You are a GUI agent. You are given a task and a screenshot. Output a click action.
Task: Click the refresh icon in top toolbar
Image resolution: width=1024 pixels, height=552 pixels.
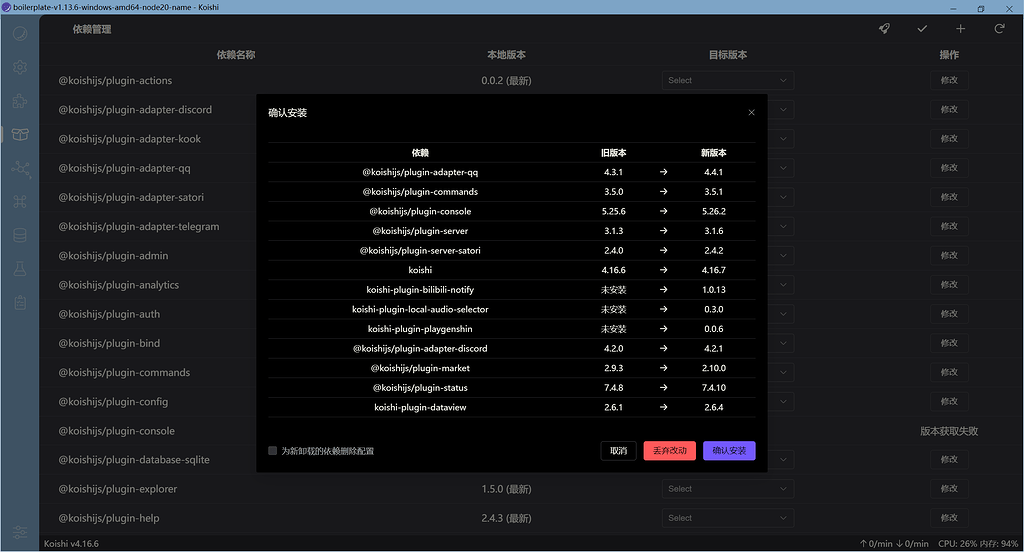[998, 29]
